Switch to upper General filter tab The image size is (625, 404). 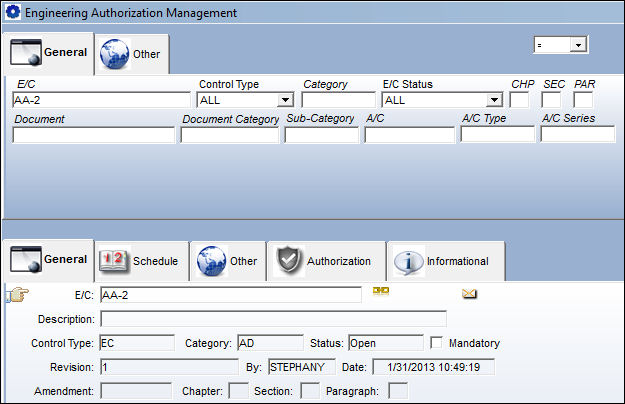[49, 53]
